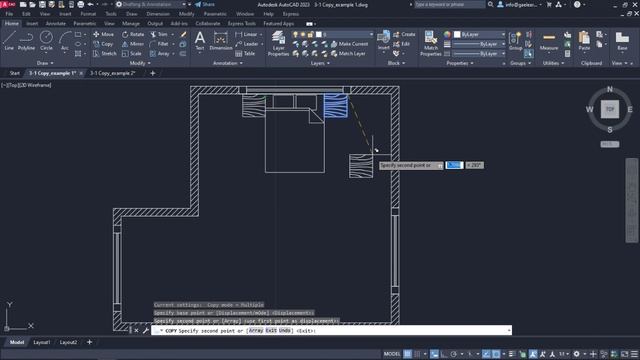Activate the Move command
Viewport: 640px width, 360px height.
pyautogui.click(x=103, y=34)
